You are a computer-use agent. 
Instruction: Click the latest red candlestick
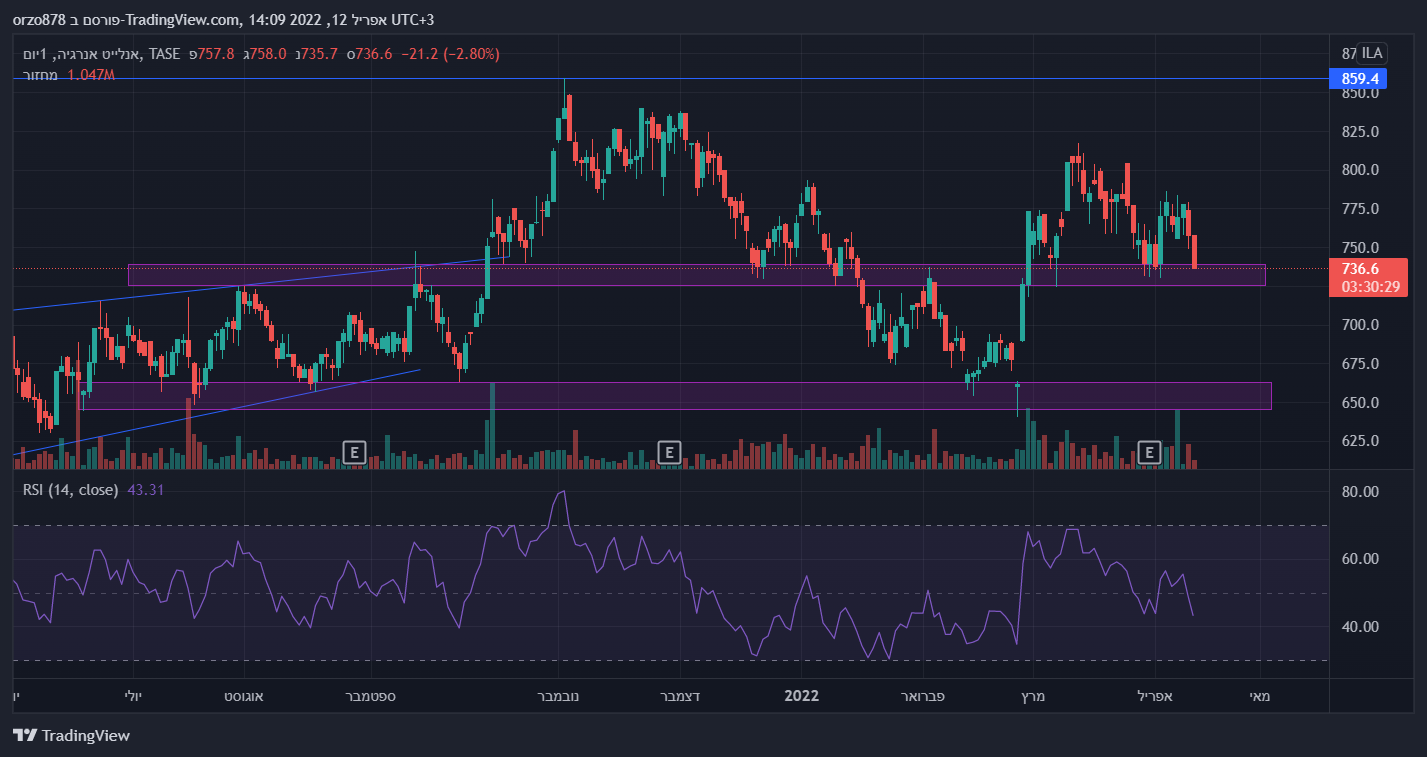1194,252
